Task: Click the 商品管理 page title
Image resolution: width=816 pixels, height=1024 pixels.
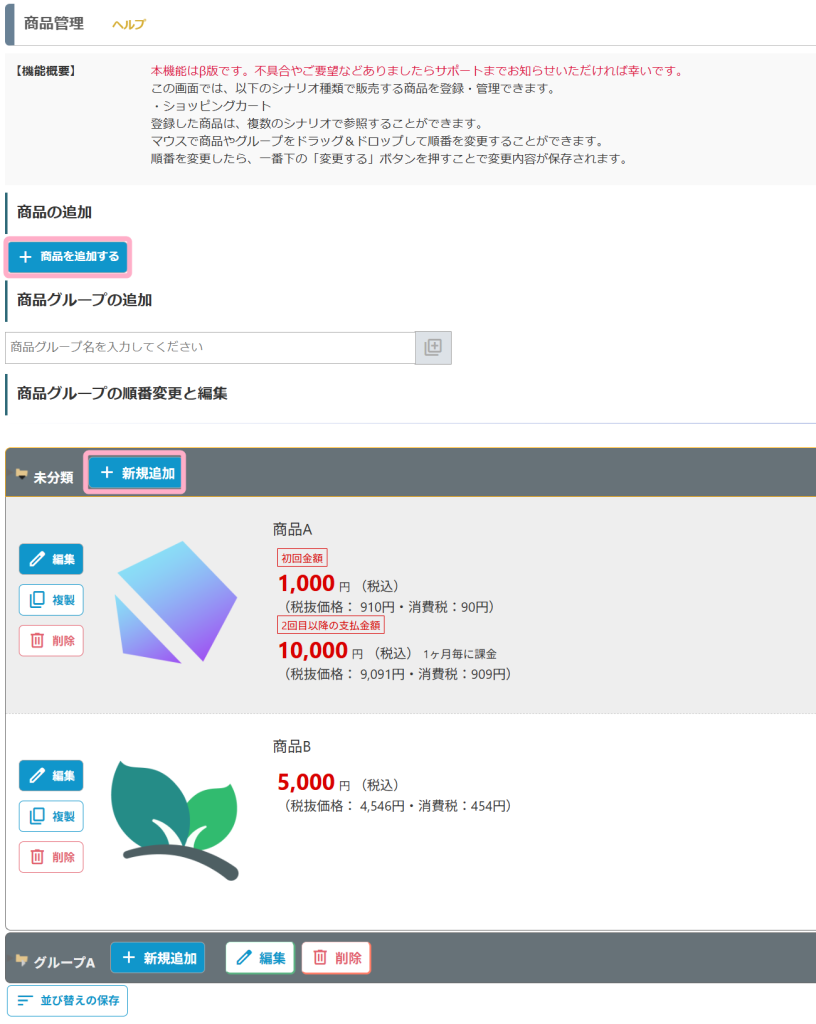Action: [x=54, y=24]
